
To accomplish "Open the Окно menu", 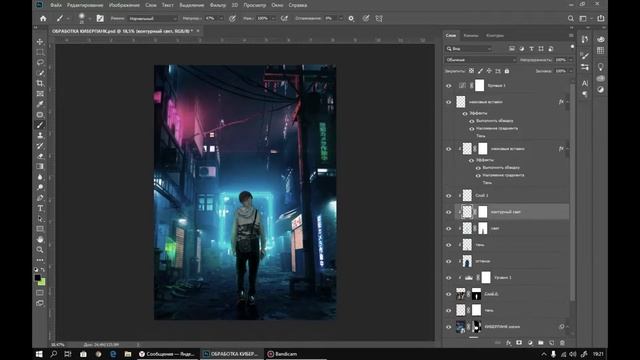I will (x=277, y=5).
